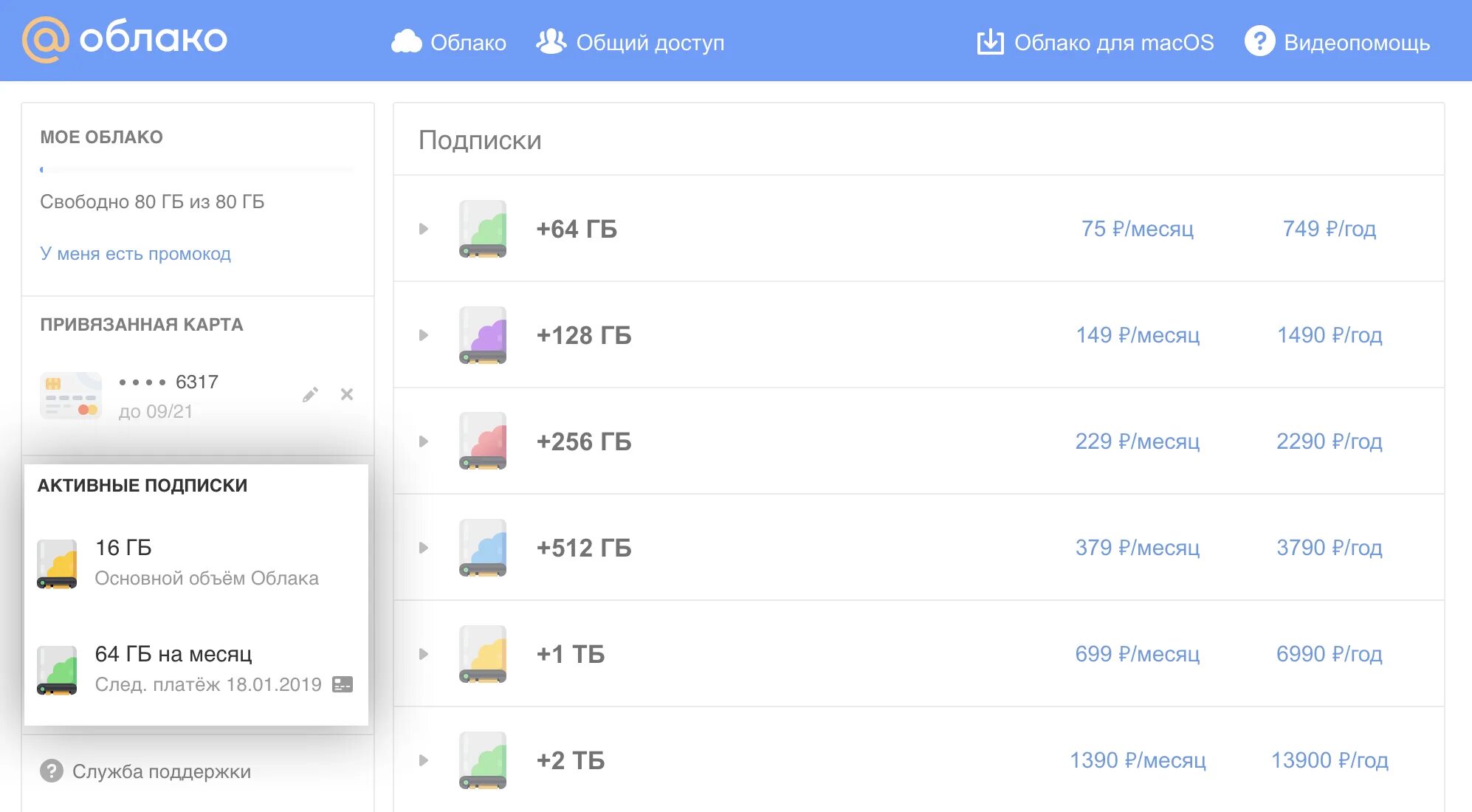Screen dimensions: 1472x812
Task: Click the card icon next to next payment date
Action: pos(343,684)
